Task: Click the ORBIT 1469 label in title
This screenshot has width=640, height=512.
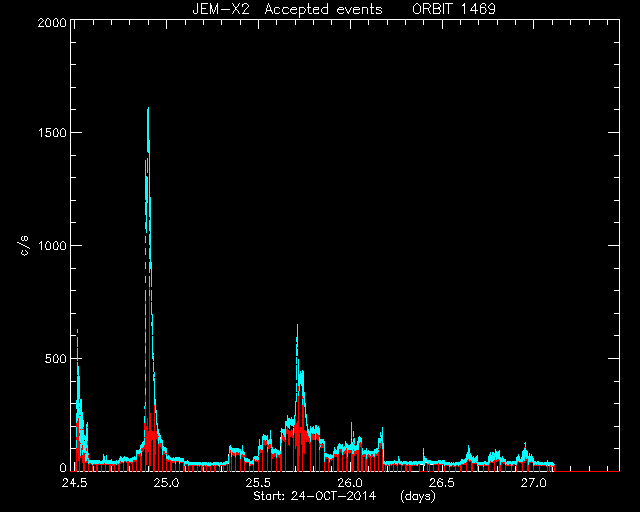Action: coord(454,9)
